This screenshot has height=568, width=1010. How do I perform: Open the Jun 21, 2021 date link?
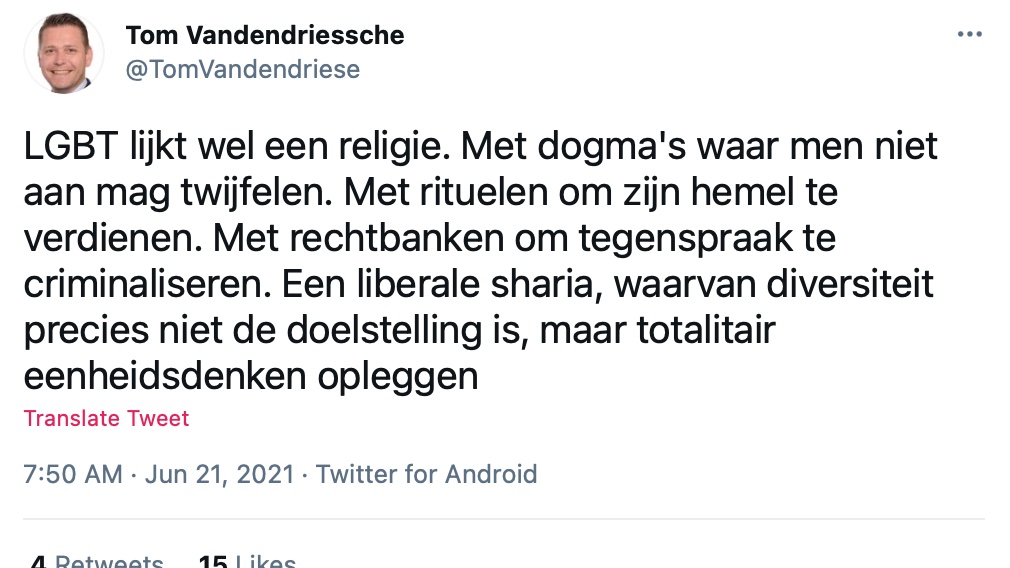[x=220, y=473]
